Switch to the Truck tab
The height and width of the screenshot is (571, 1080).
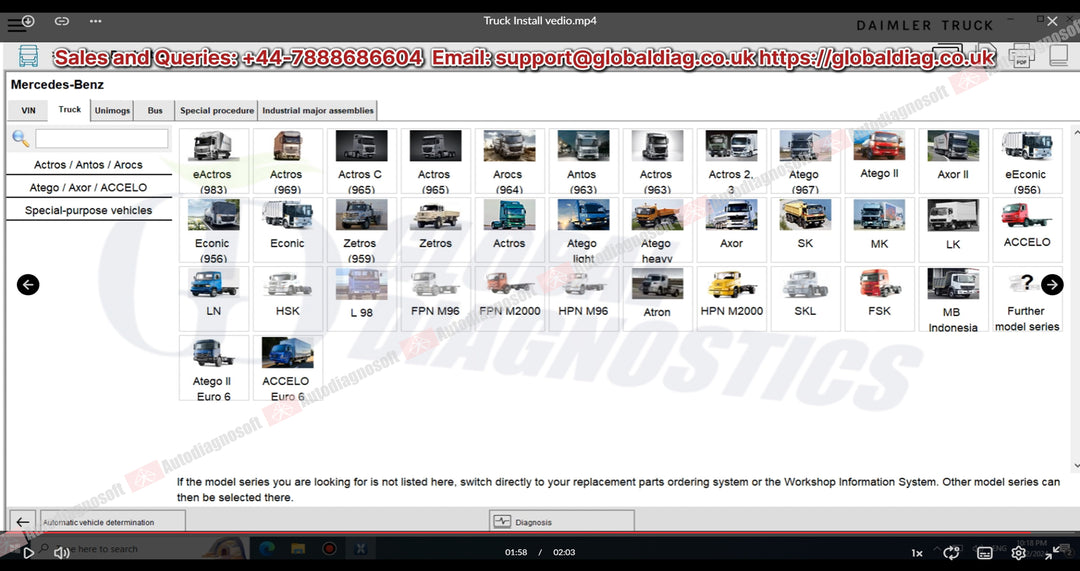coord(70,110)
